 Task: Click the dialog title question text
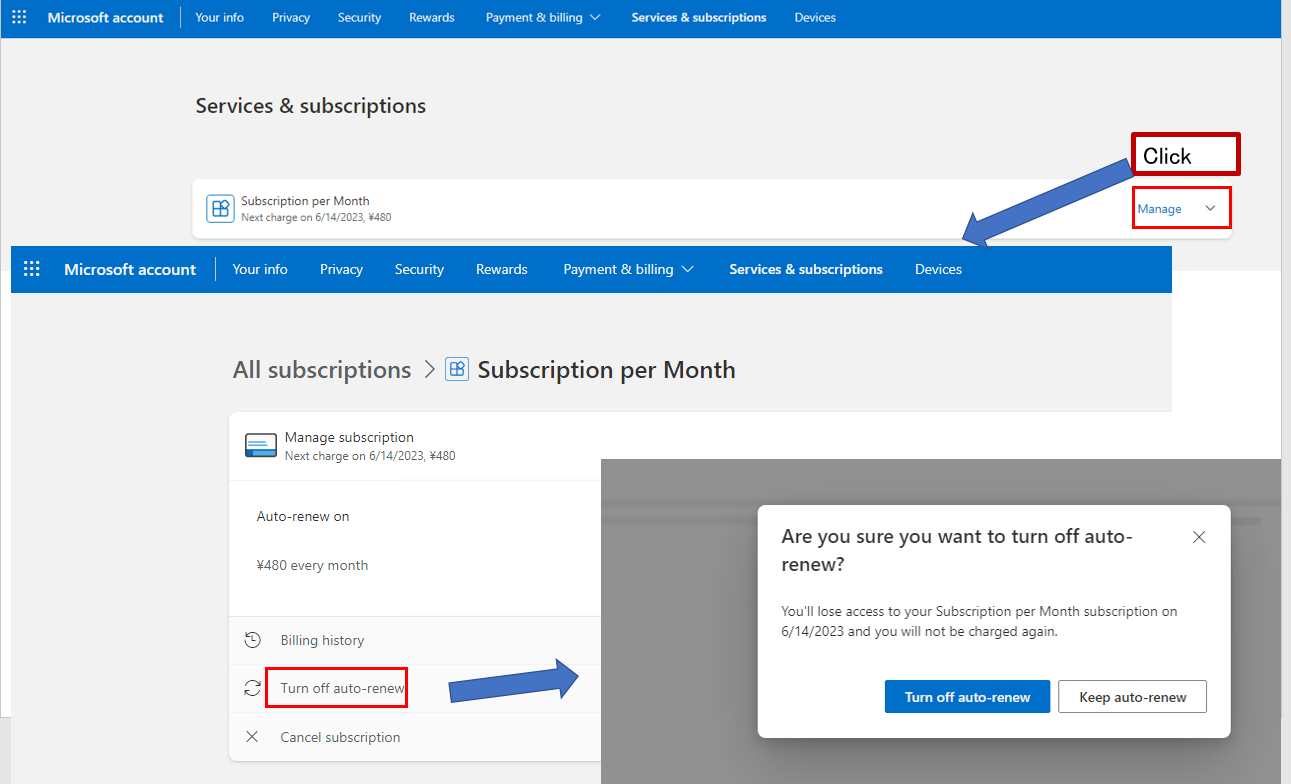pyautogui.click(x=957, y=550)
